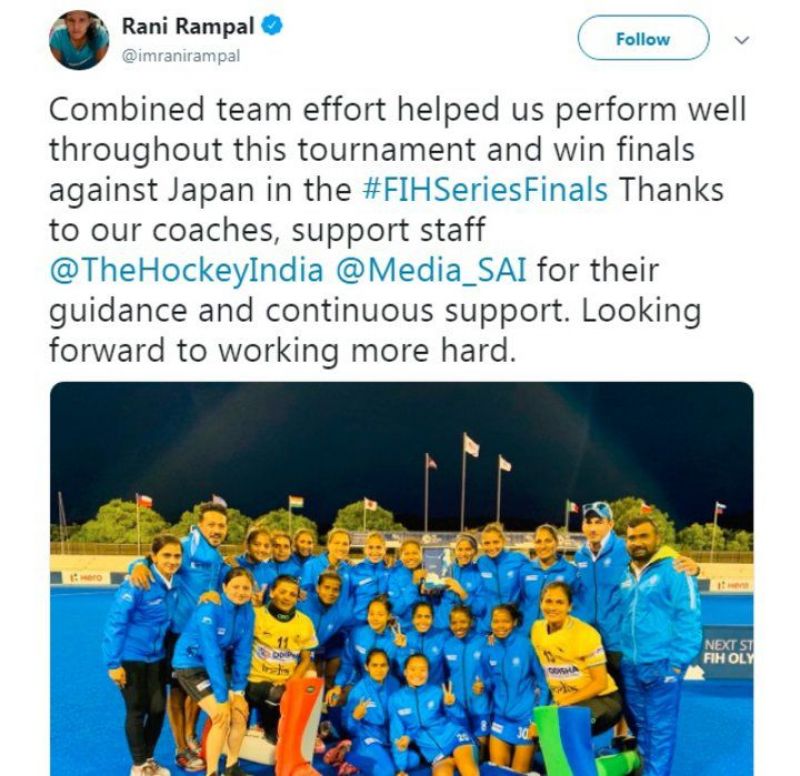This screenshot has height=776, width=800.
Task: Open Rani Rampal's profile avatar
Action: [x=79, y=40]
